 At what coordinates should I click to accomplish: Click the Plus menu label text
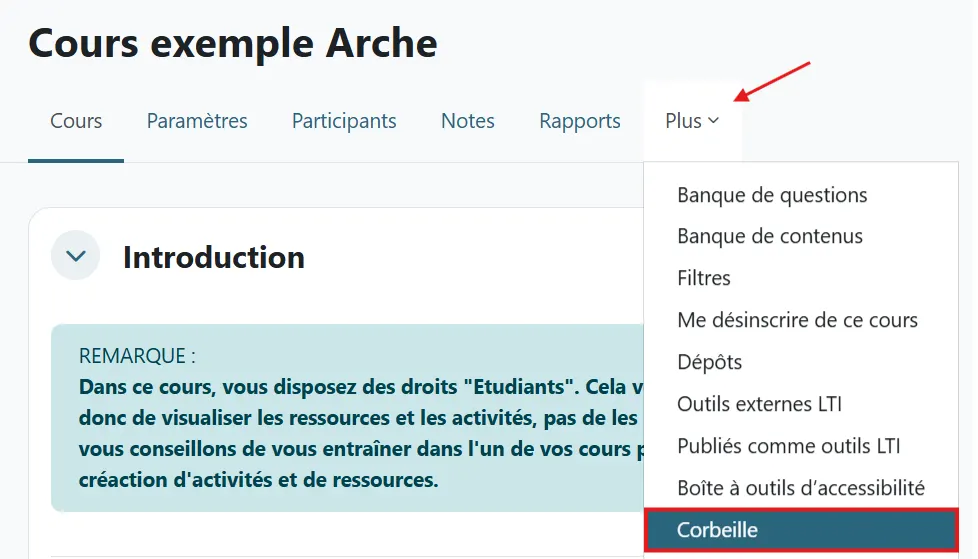[x=684, y=120]
